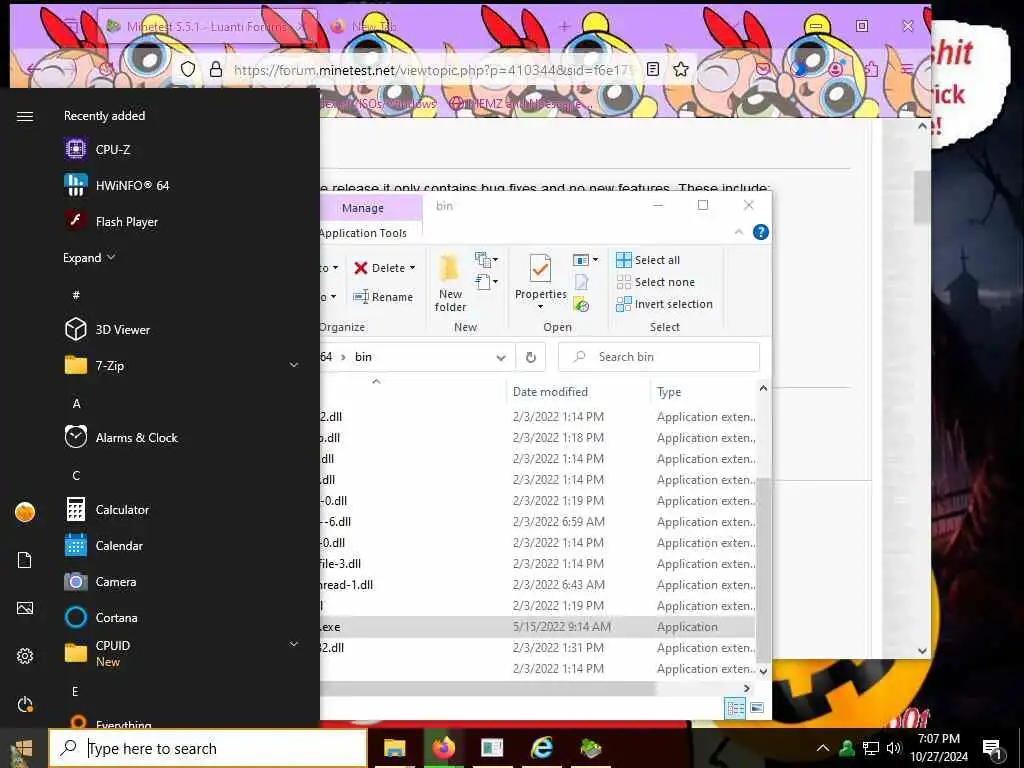Image resolution: width=1024 pixels, height=768 pixels.
Task: Click Select all in the ribbon
Action: pyautogui.click(x=648, y=260)
